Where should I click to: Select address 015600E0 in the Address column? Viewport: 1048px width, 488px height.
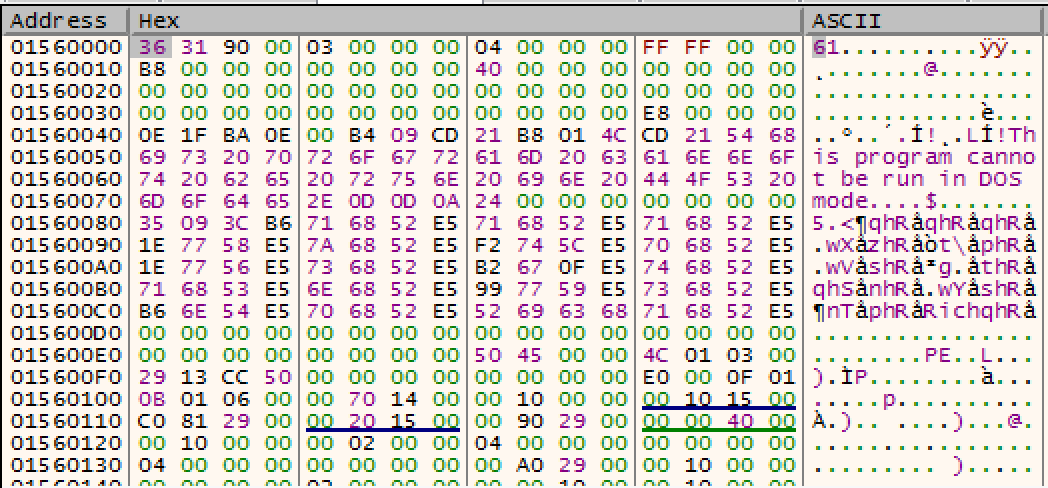tap(59, 355)
